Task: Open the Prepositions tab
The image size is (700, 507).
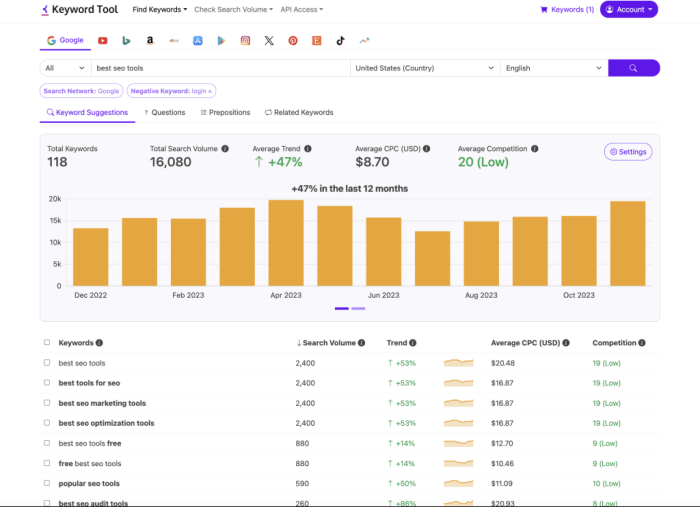Action: 225,112
